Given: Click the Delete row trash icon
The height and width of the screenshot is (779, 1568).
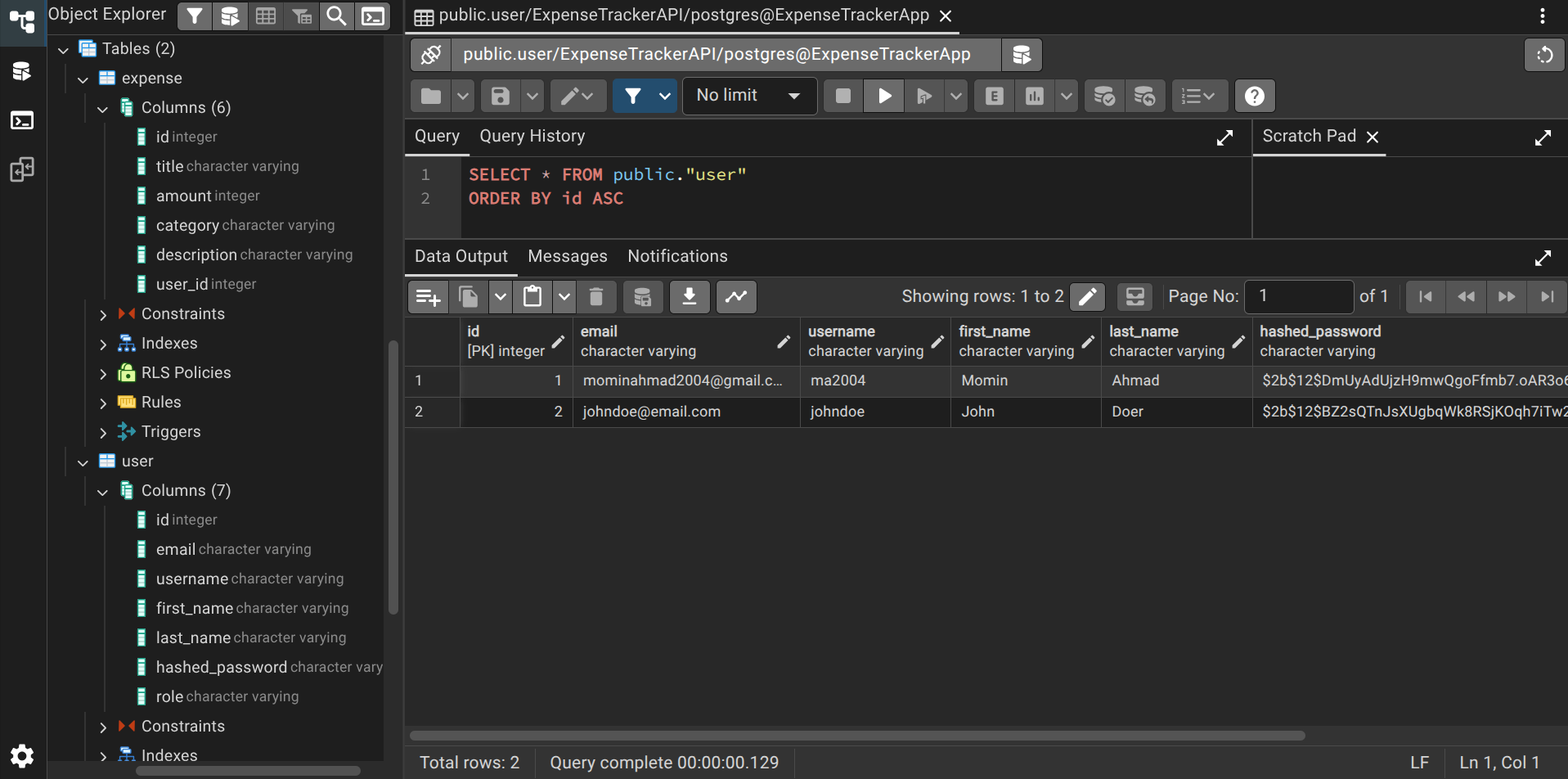Looking at the screenshot, I should (596, 296).
